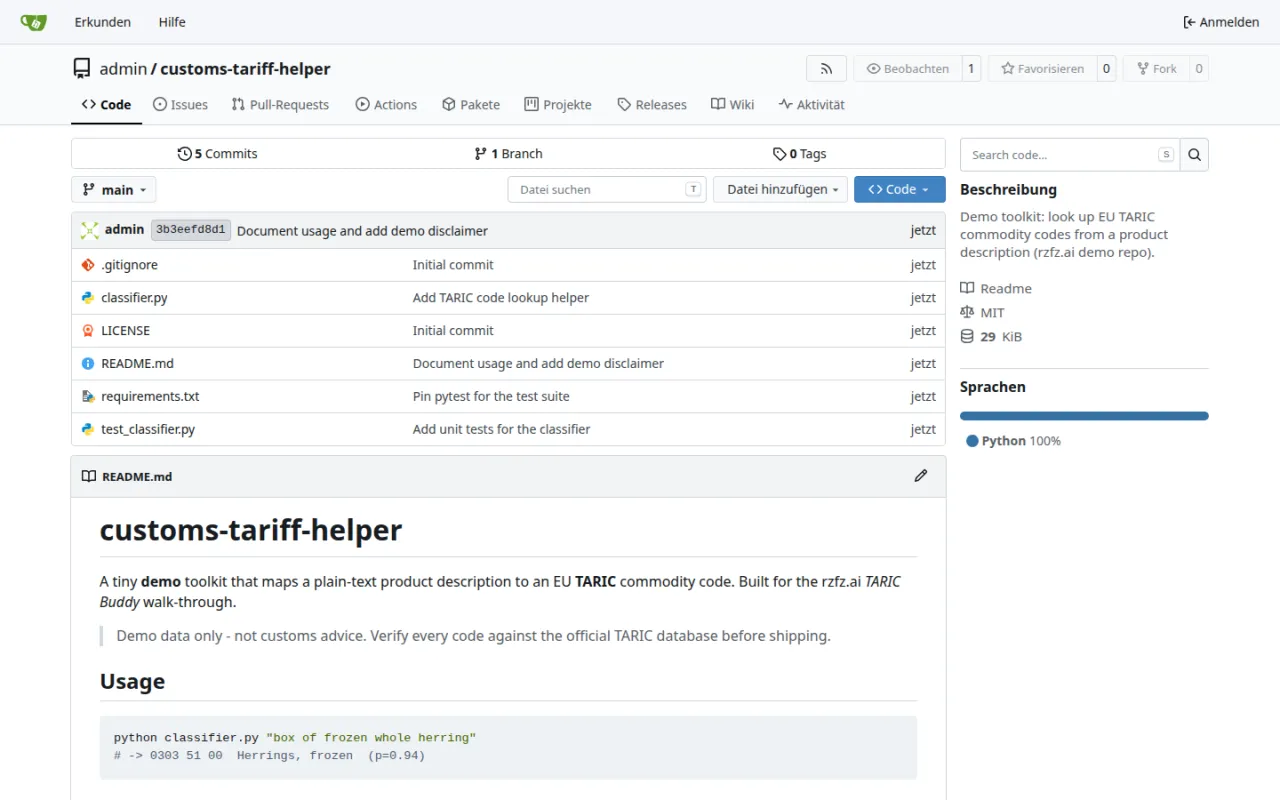This screenshot has height=800, width=1280.
Task: Click the search magnifier button
Action: click(x=1194, y=155)
